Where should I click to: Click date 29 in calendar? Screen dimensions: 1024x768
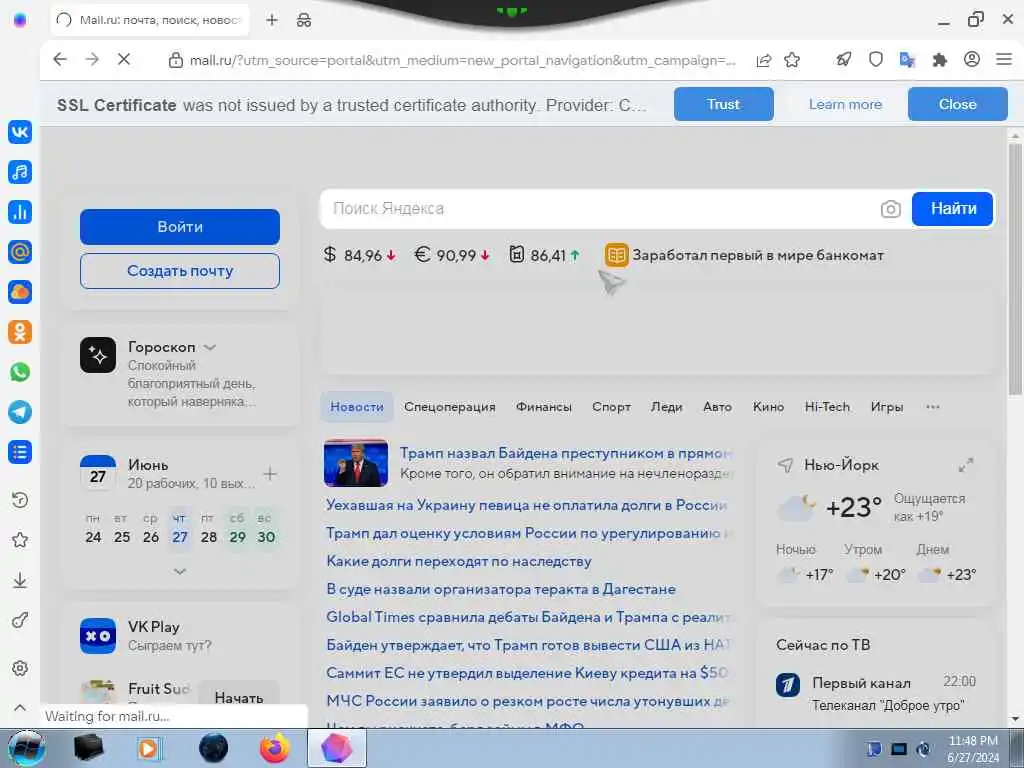click(x=238, y=537)
